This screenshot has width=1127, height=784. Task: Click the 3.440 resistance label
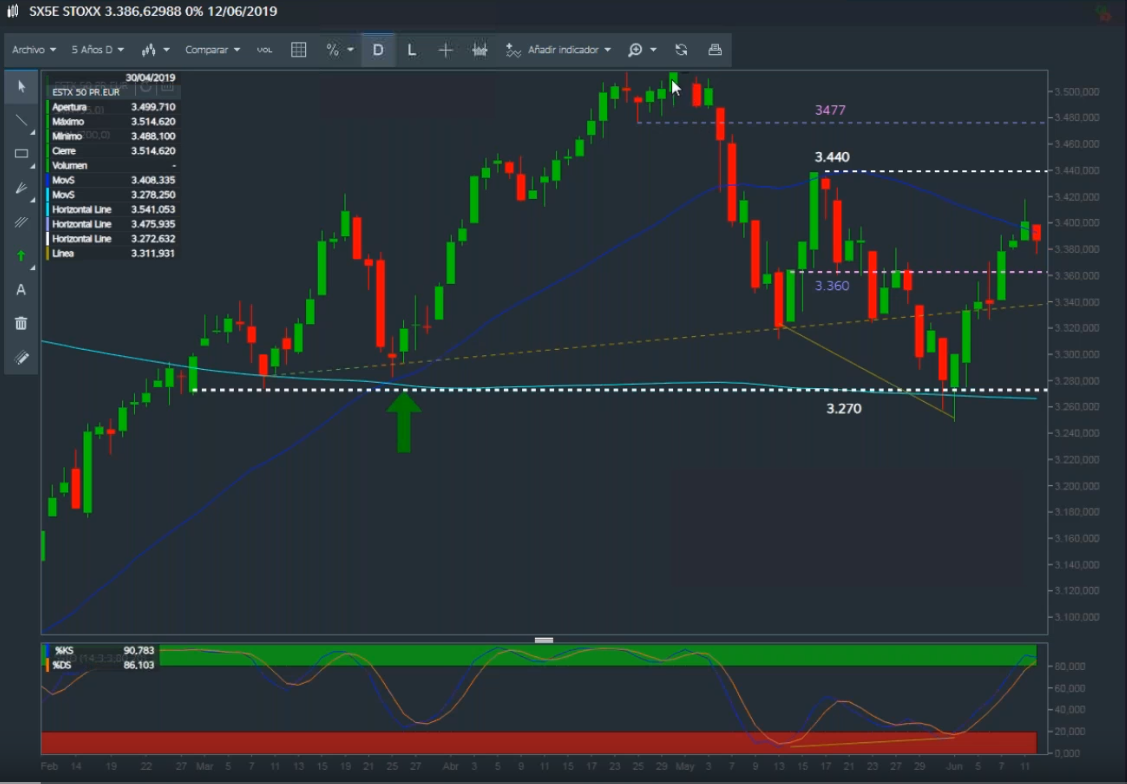[x=832, y=157]
